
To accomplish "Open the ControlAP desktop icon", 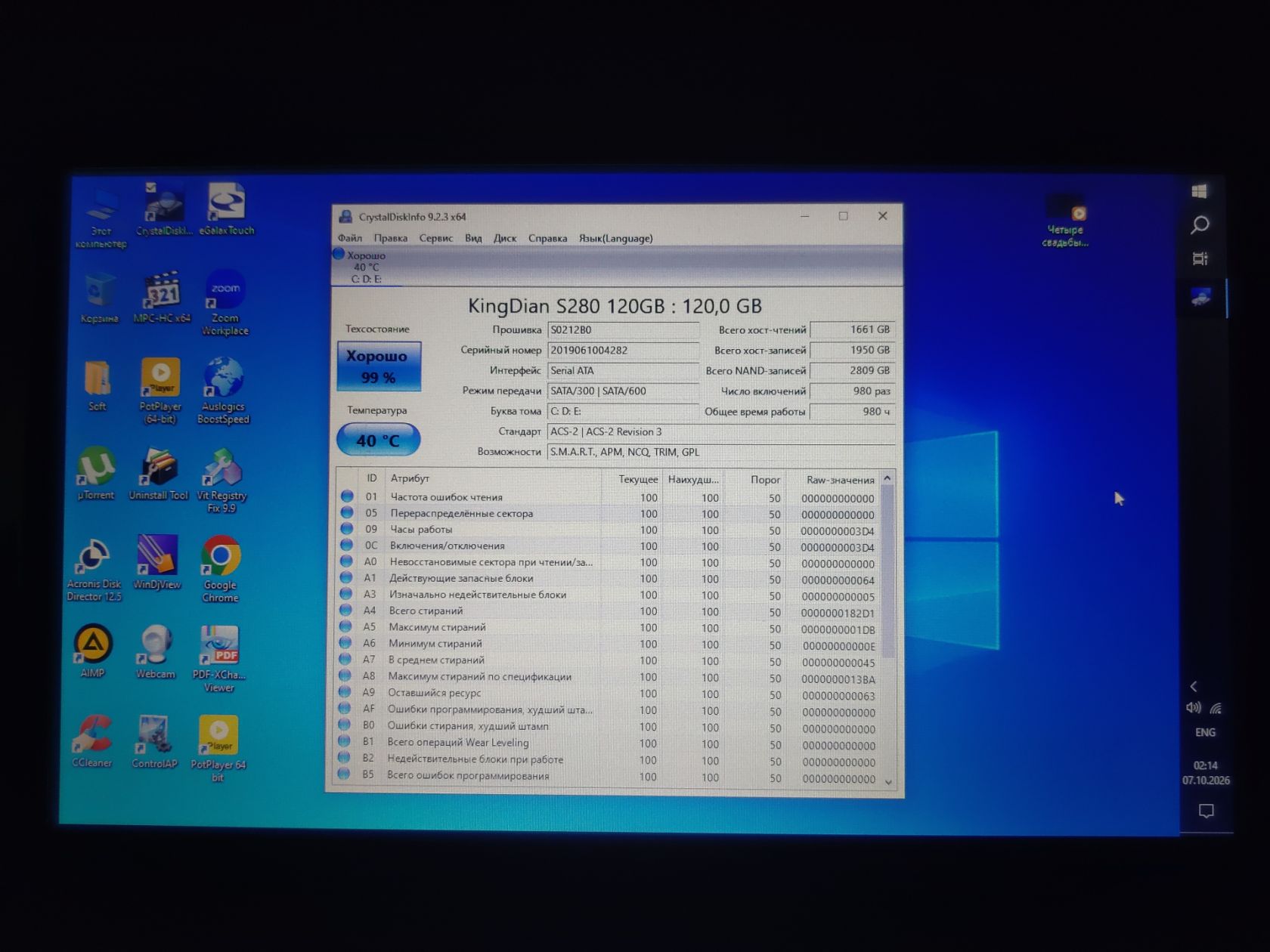I will point(154,742).
